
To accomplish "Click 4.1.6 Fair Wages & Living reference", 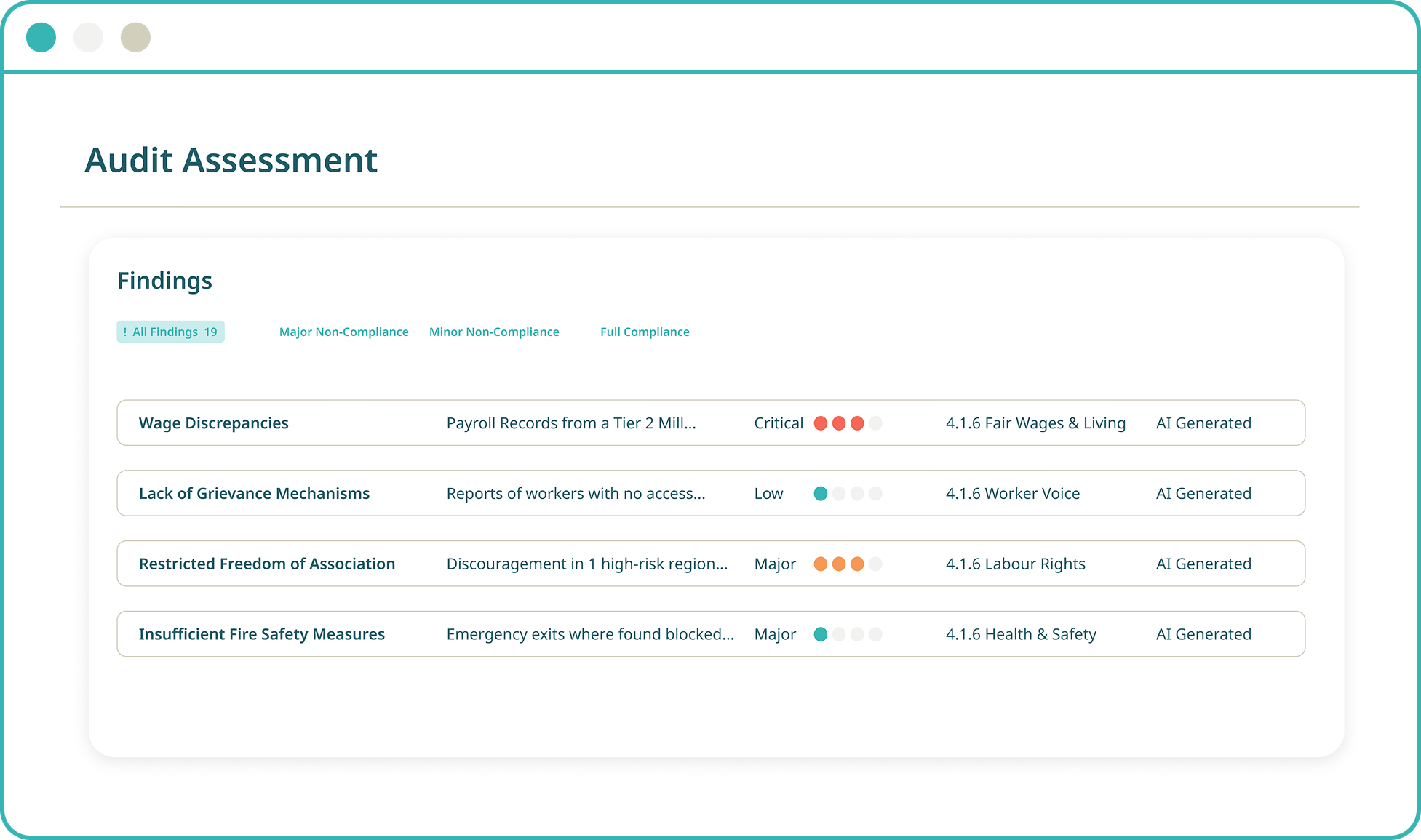I will coord(1035,423).
